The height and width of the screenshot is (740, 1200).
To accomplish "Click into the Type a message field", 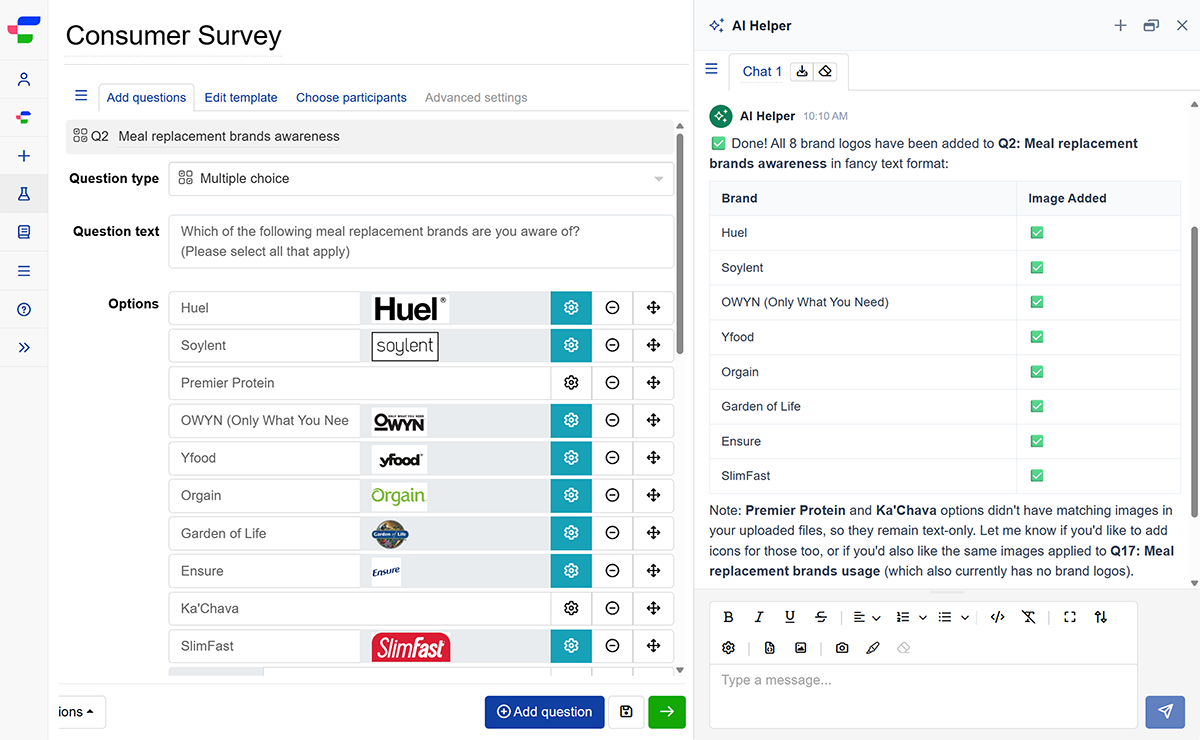I will (x=923, y=696).
